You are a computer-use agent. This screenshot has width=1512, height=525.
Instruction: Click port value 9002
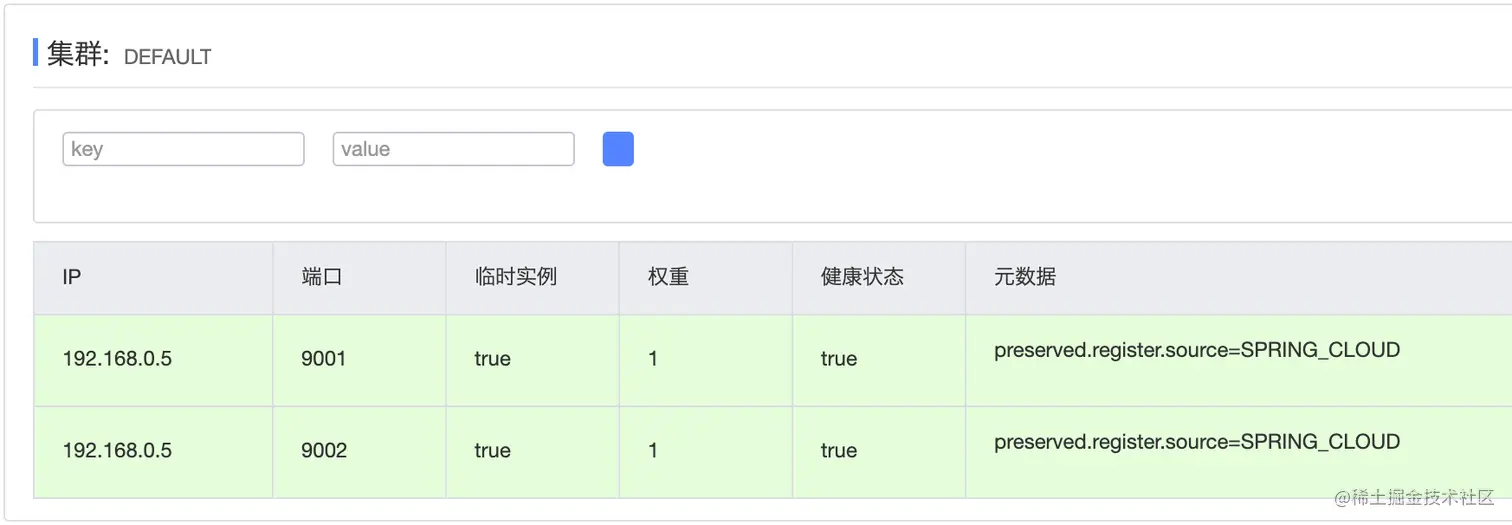[324, 450]
